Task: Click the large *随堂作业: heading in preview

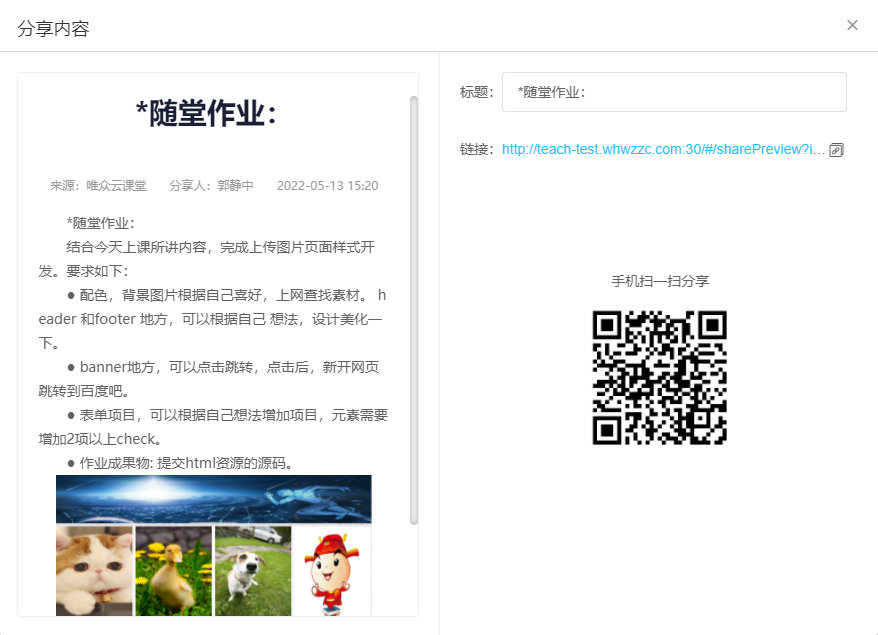Action: pos(206,114)
